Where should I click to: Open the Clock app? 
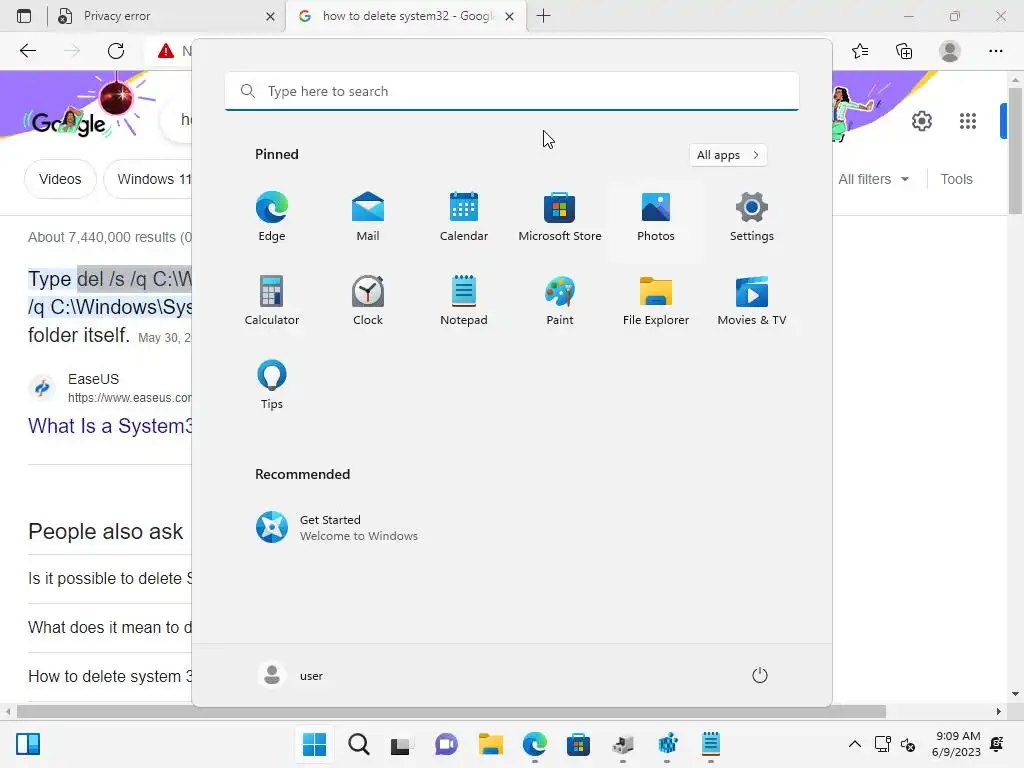[368, 300]
